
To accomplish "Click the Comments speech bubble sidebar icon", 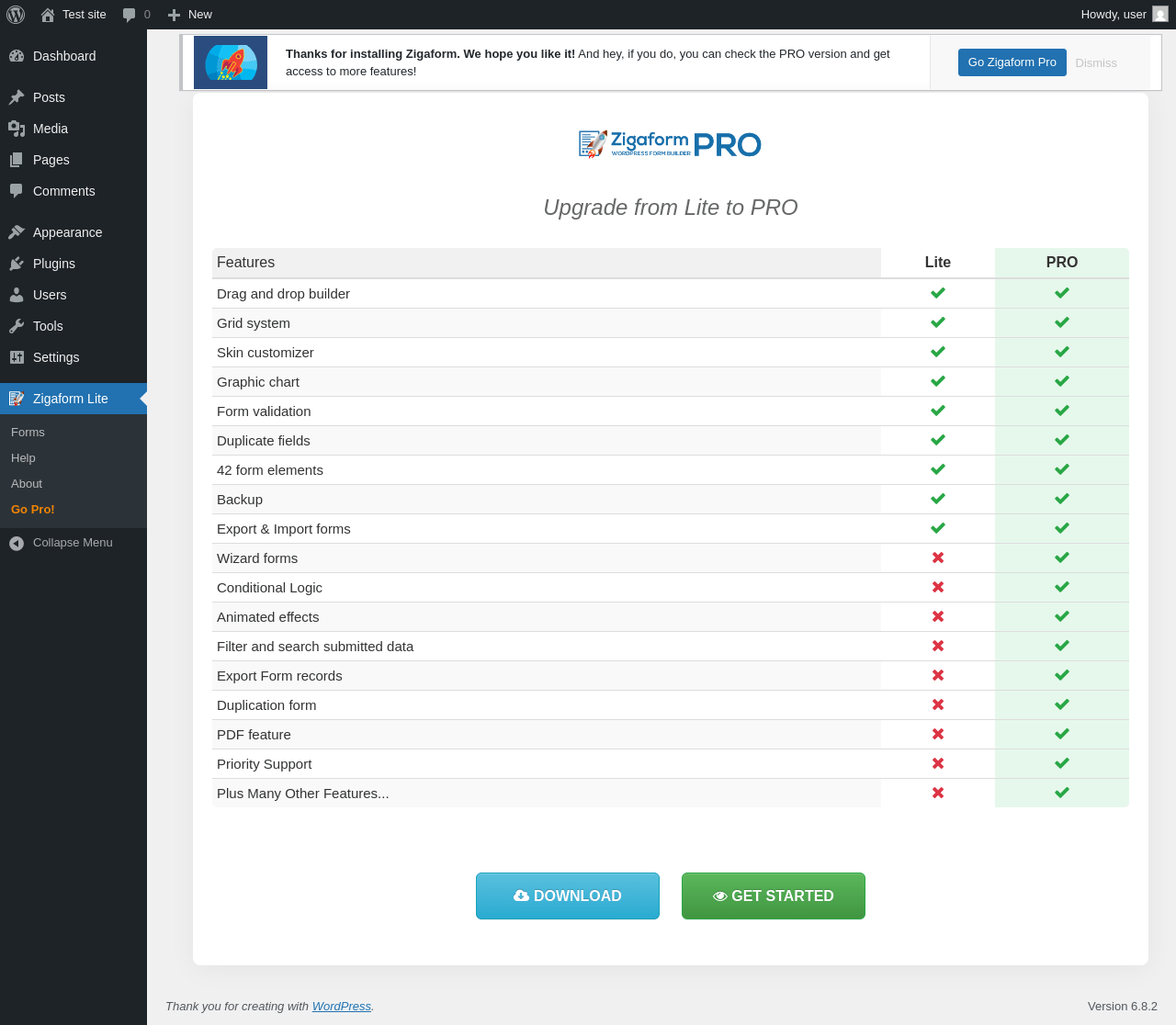I will [x=17, y=191].
